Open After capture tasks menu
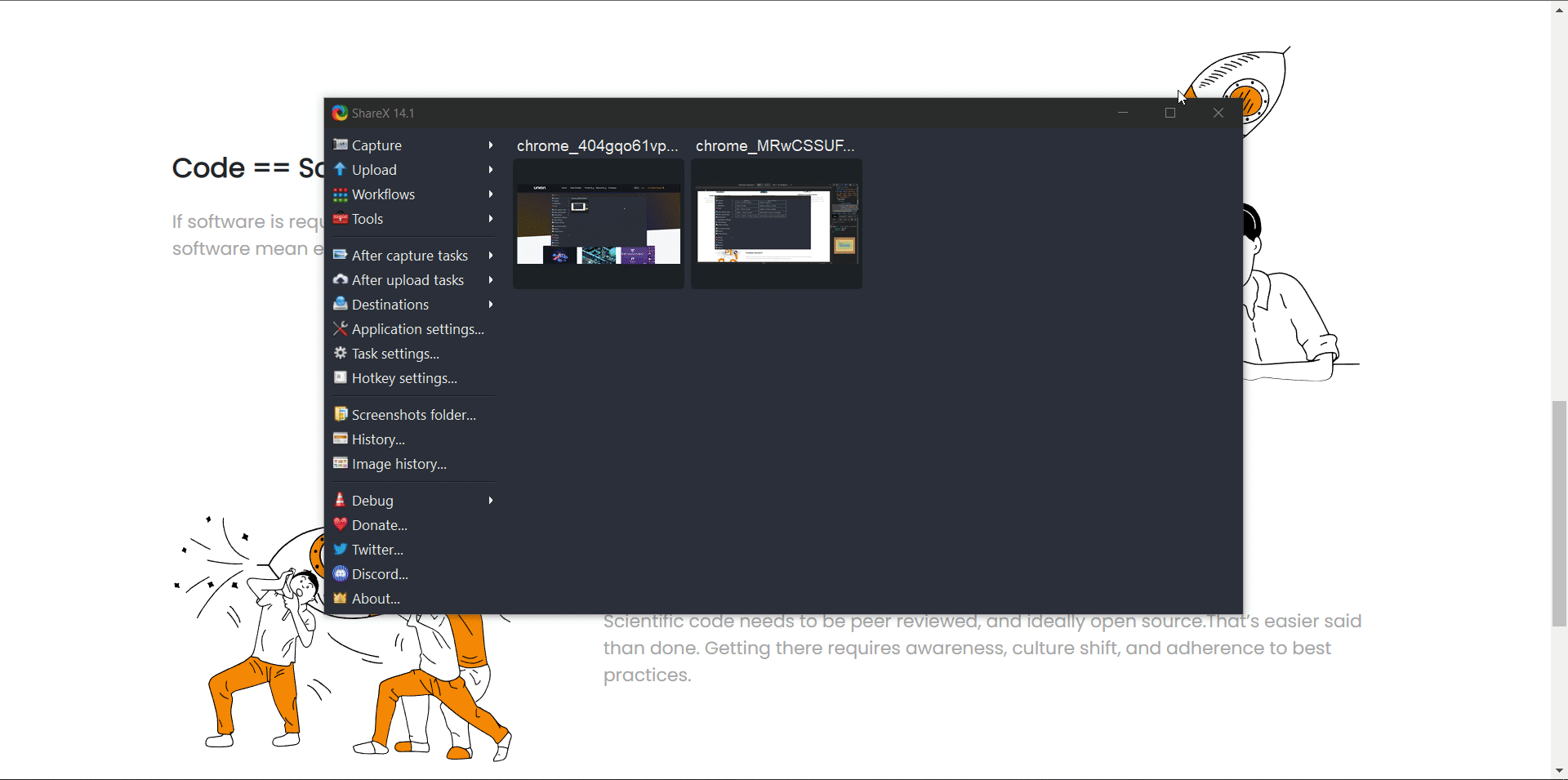Screen dimensions: 1568x780 click(x=413, y=256)
